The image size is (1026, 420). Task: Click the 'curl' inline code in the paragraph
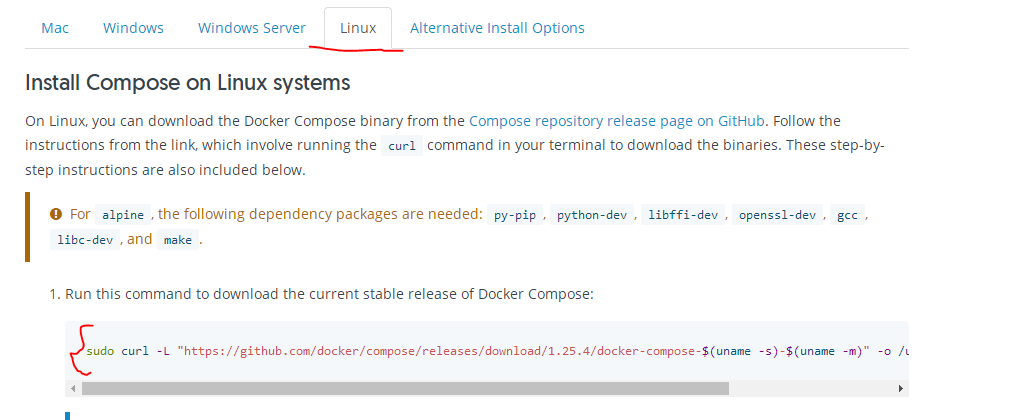pos(402,146)
